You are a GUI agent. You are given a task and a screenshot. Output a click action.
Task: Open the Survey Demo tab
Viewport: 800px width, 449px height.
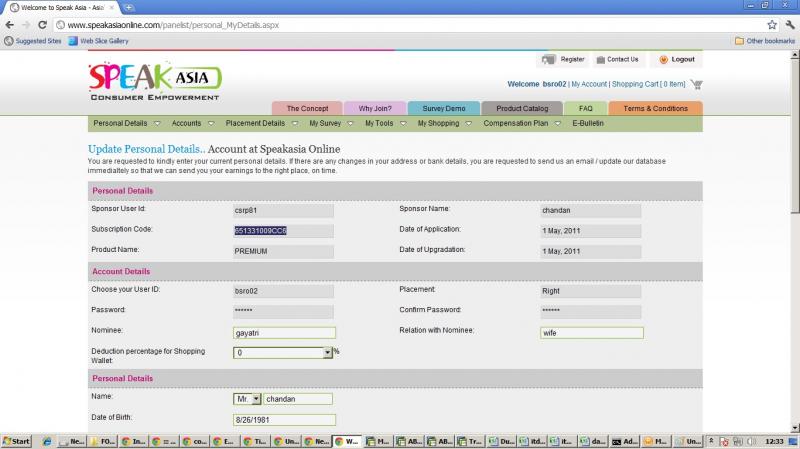(x=444, y=108)
